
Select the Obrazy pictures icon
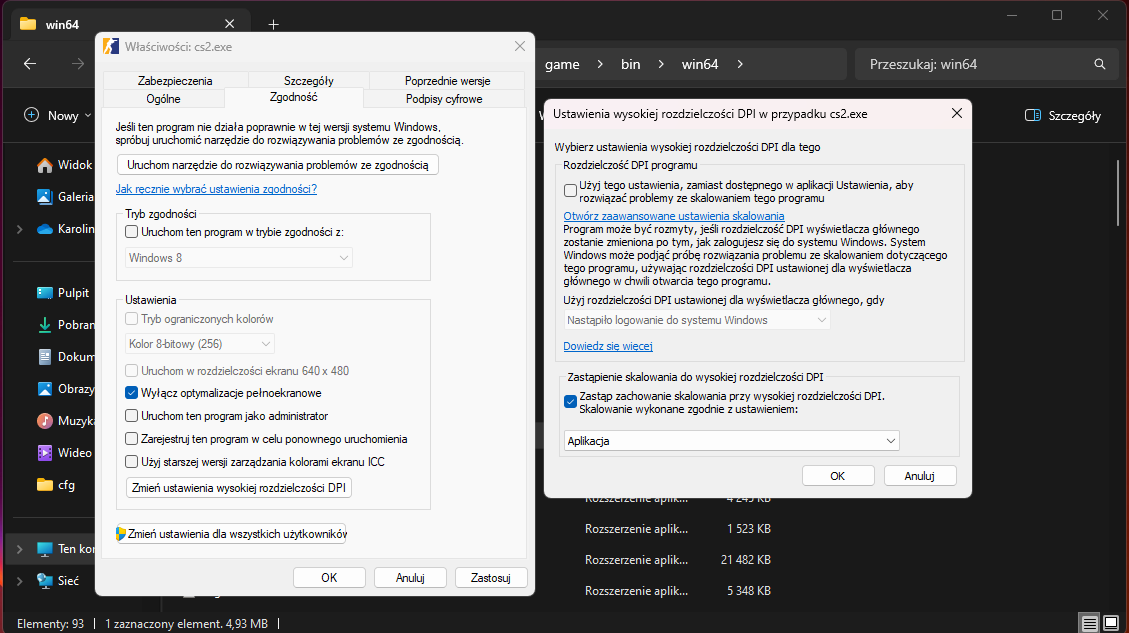[45, 389]
